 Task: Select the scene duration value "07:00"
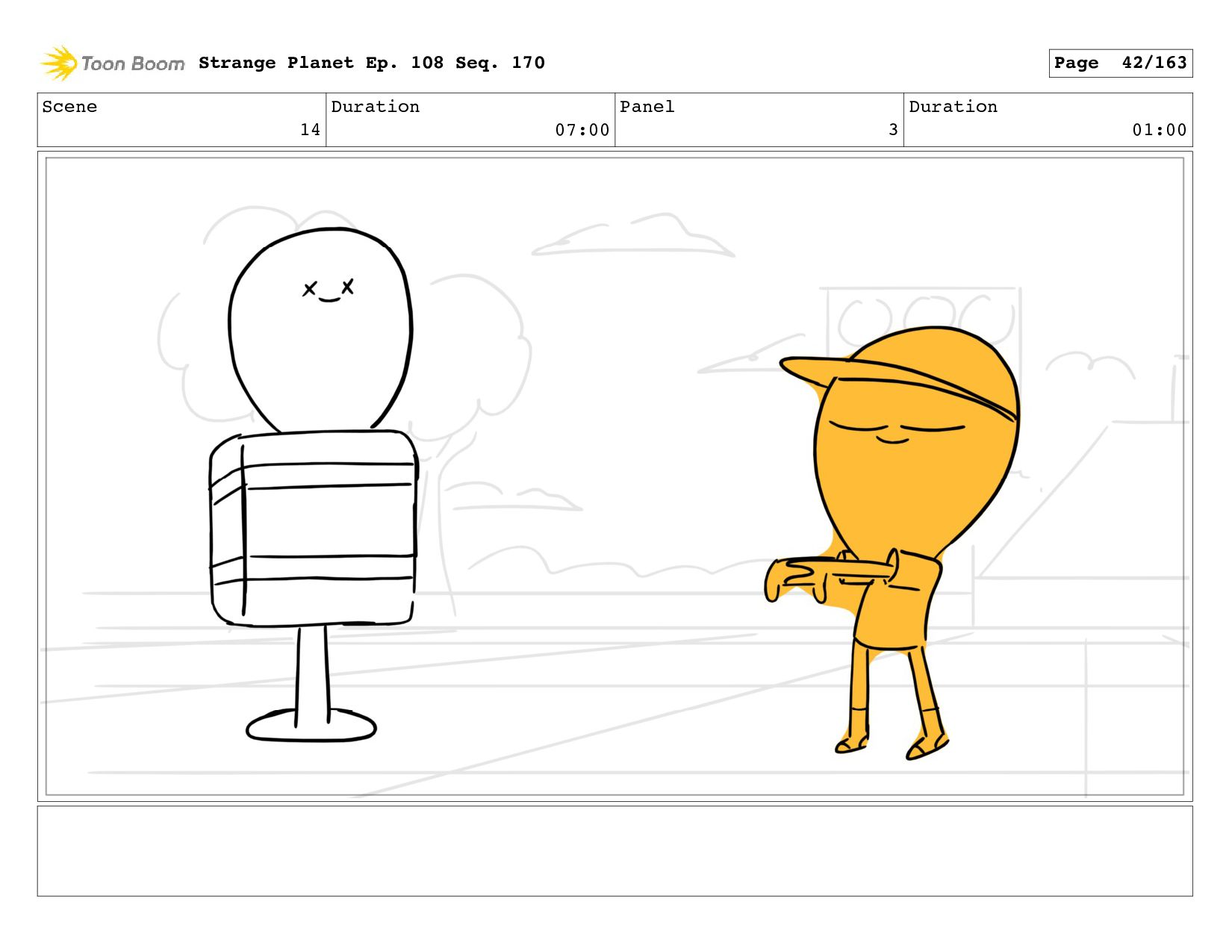point(582,130)
